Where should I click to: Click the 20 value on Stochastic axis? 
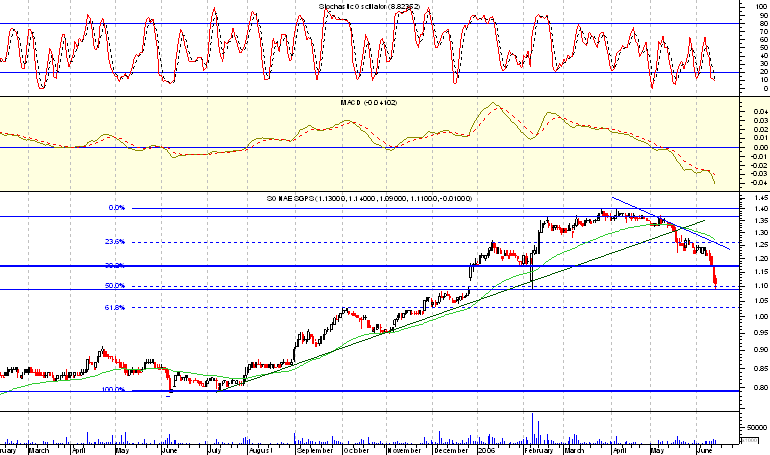coord(765,72)
